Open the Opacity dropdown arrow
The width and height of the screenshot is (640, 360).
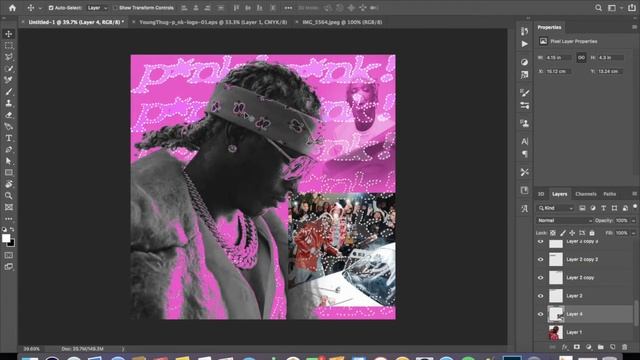pyautogui.click(x=633, y=220)
